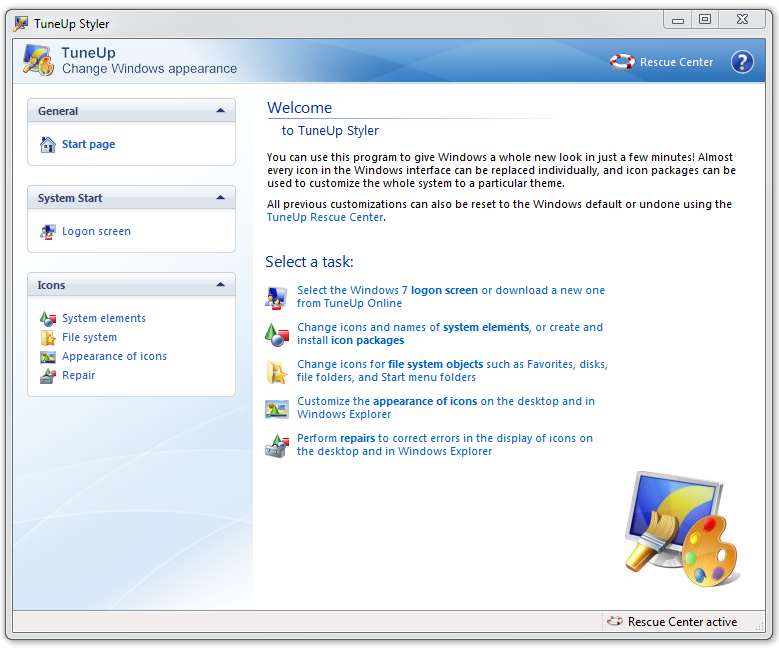Viewport: 779px width, 650px height.
Task: Click the system elements shapes task icon
Action: [277, 335]
